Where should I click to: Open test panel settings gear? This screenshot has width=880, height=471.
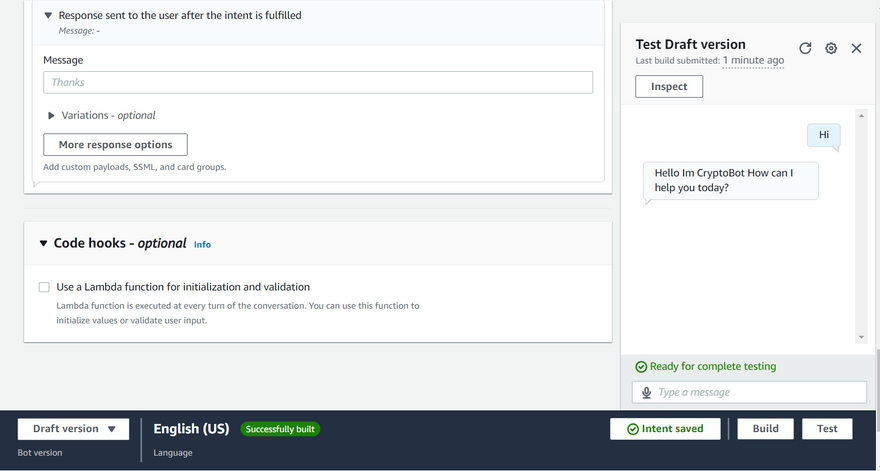831,48
